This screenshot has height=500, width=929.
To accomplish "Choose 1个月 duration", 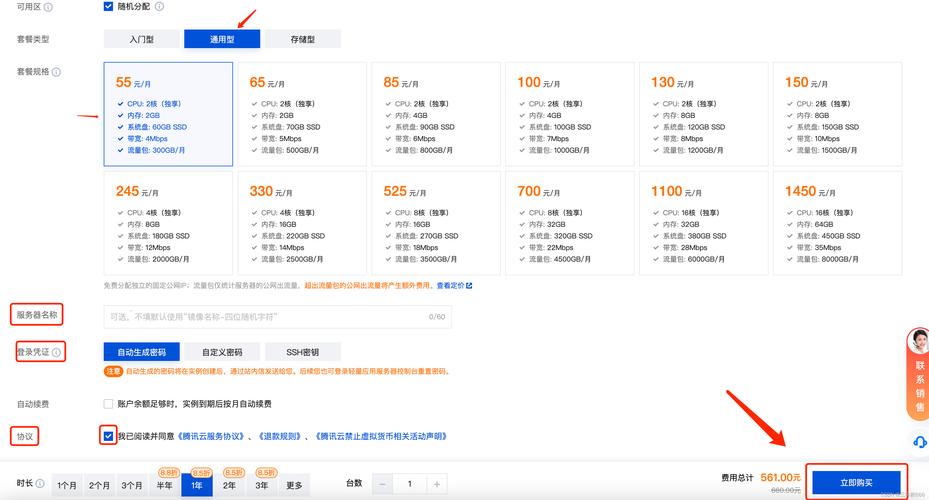I will [67, 485].
